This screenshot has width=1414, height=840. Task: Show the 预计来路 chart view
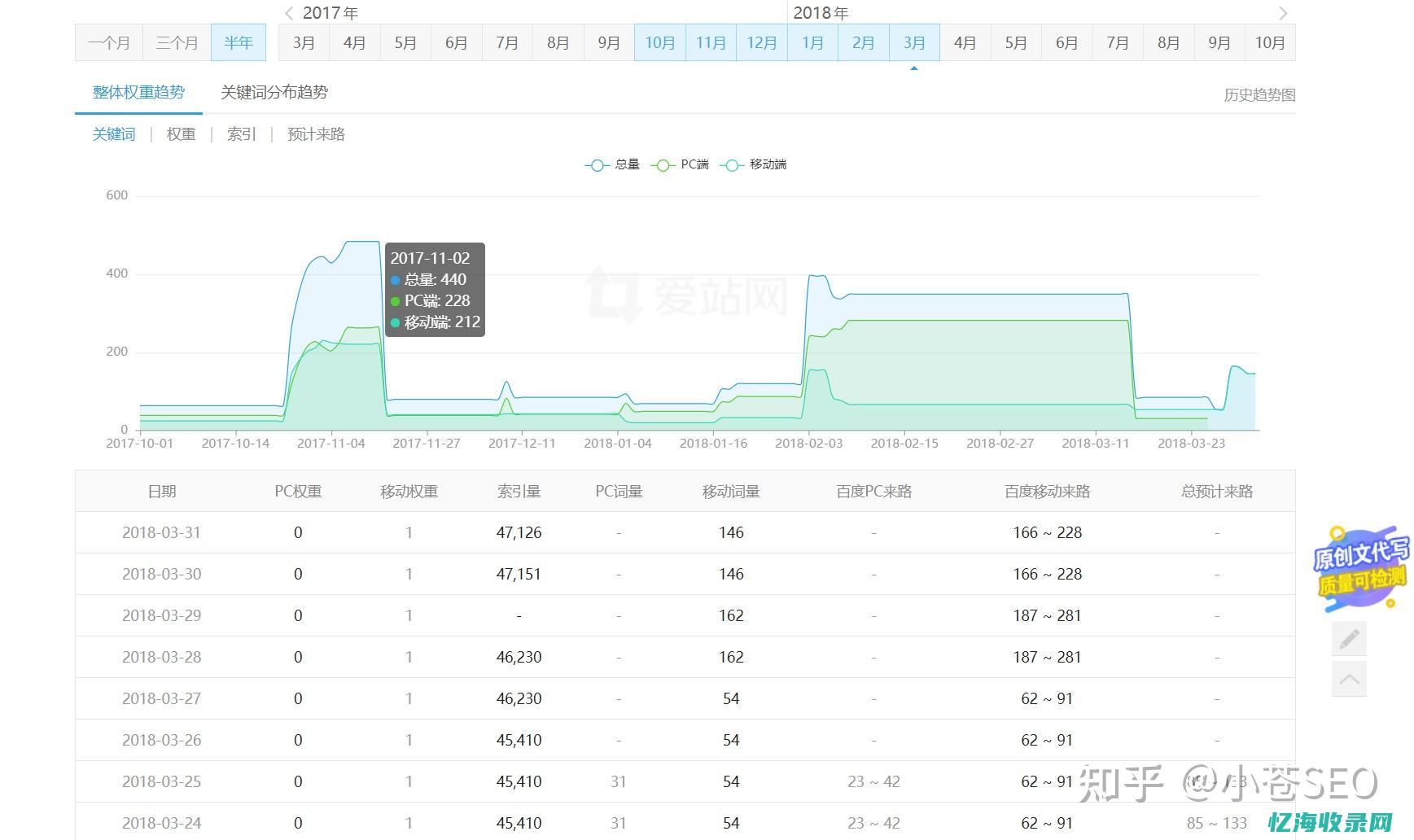click(316, 134)
